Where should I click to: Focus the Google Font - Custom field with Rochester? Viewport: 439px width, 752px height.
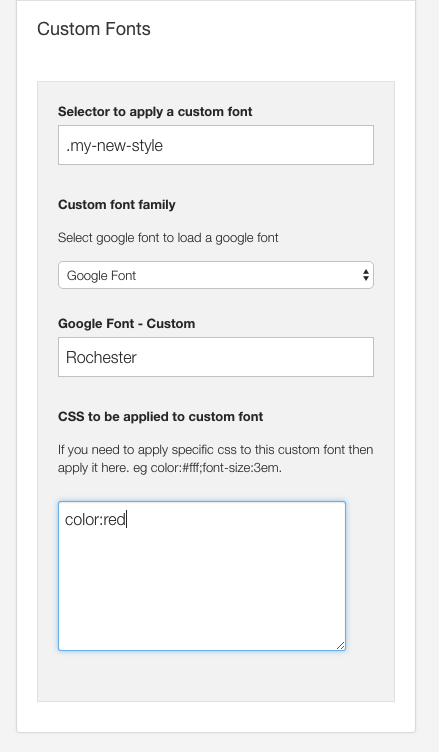point(216,357)
